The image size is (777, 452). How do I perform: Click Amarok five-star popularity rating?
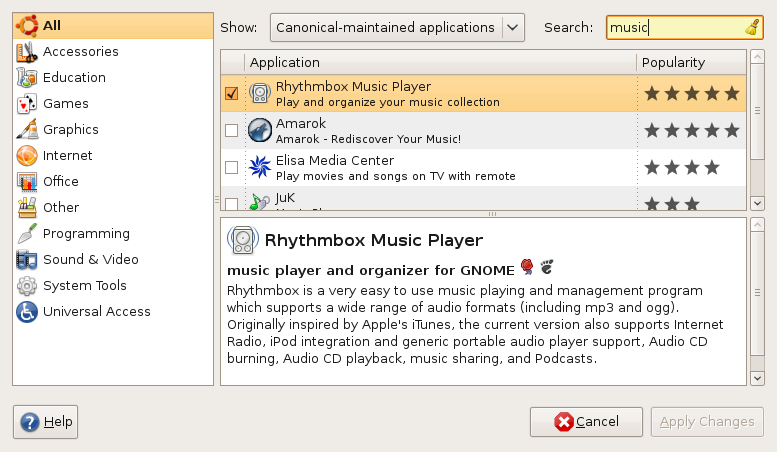[692, 130]
